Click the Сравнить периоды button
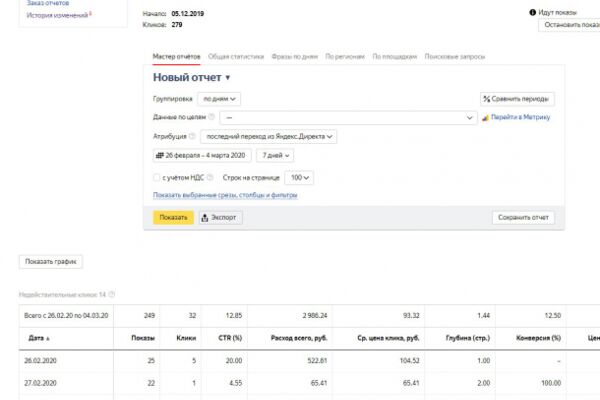600x400 pixels. click(x=517, y=99)
